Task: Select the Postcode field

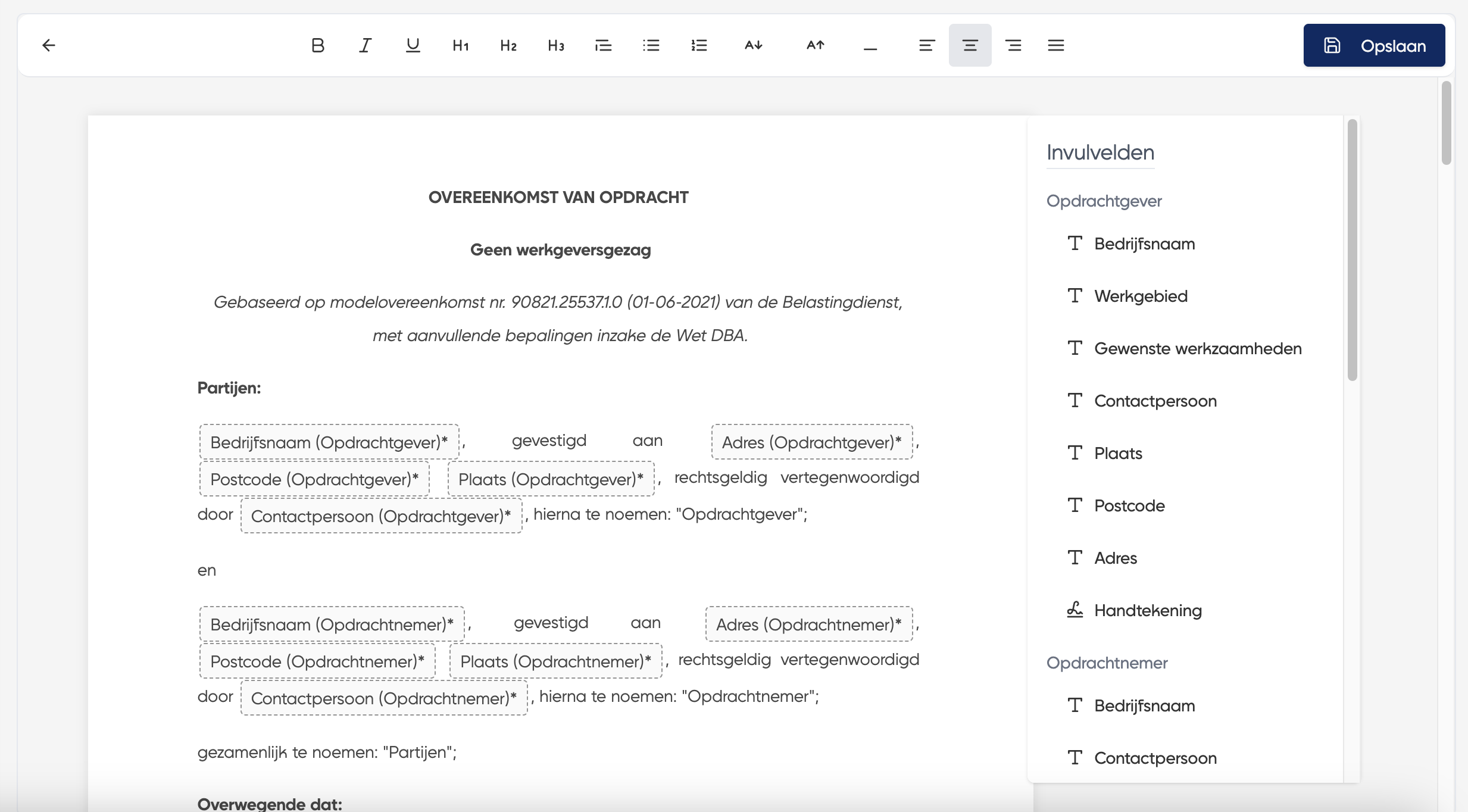Action: pos(1116,506)
